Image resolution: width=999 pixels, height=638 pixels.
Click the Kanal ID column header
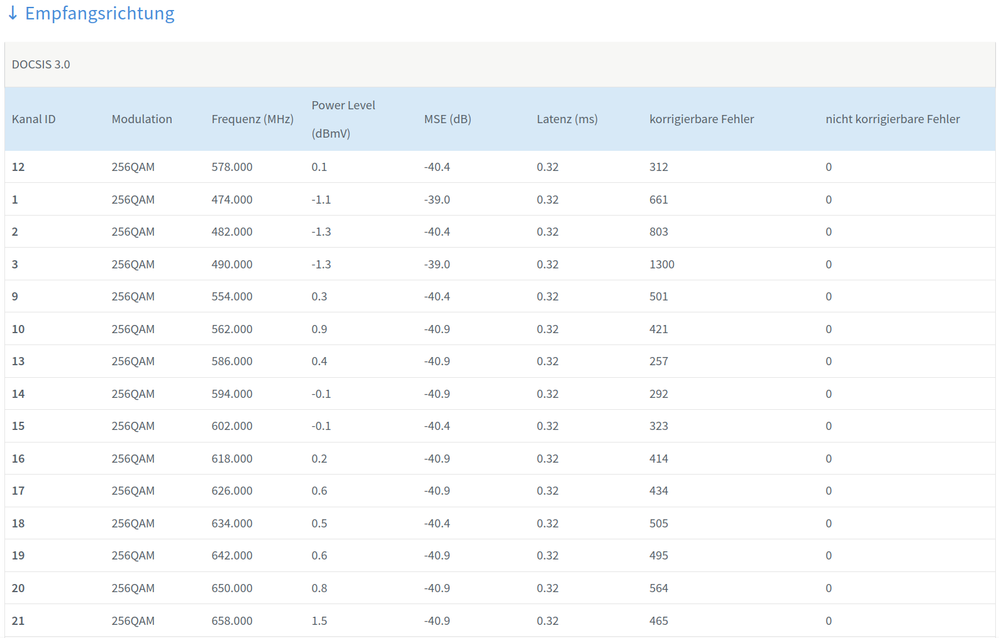tap(34, 119)
